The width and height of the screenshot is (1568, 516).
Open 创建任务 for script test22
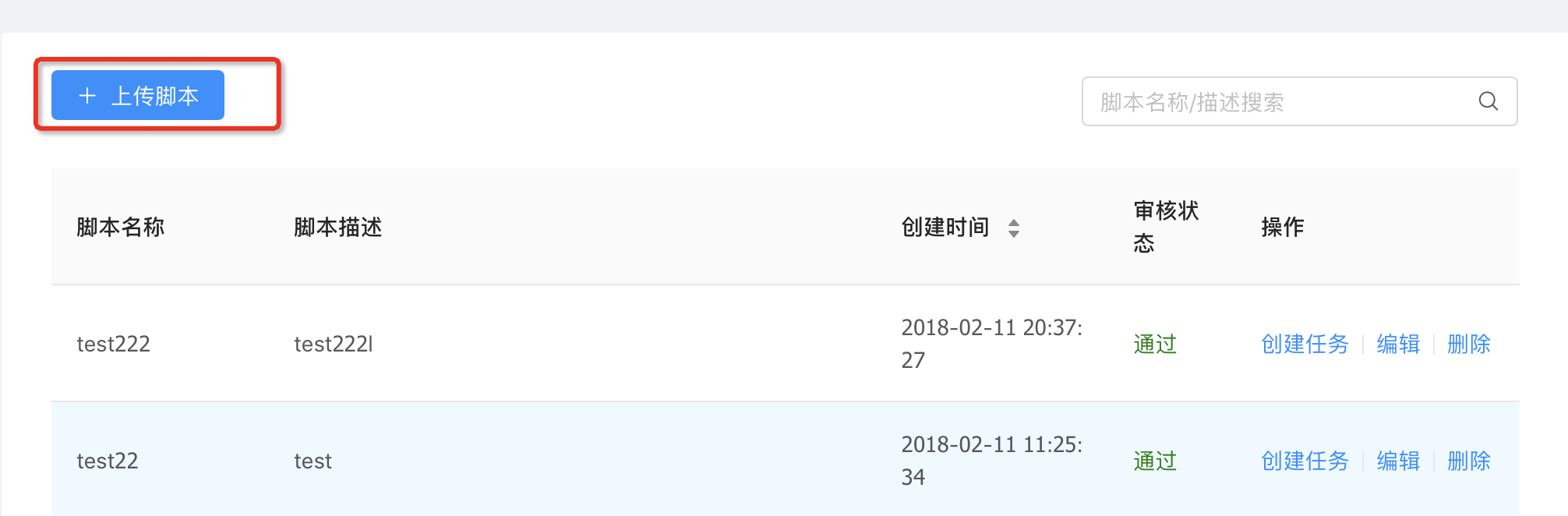[x=1304, y=461]
